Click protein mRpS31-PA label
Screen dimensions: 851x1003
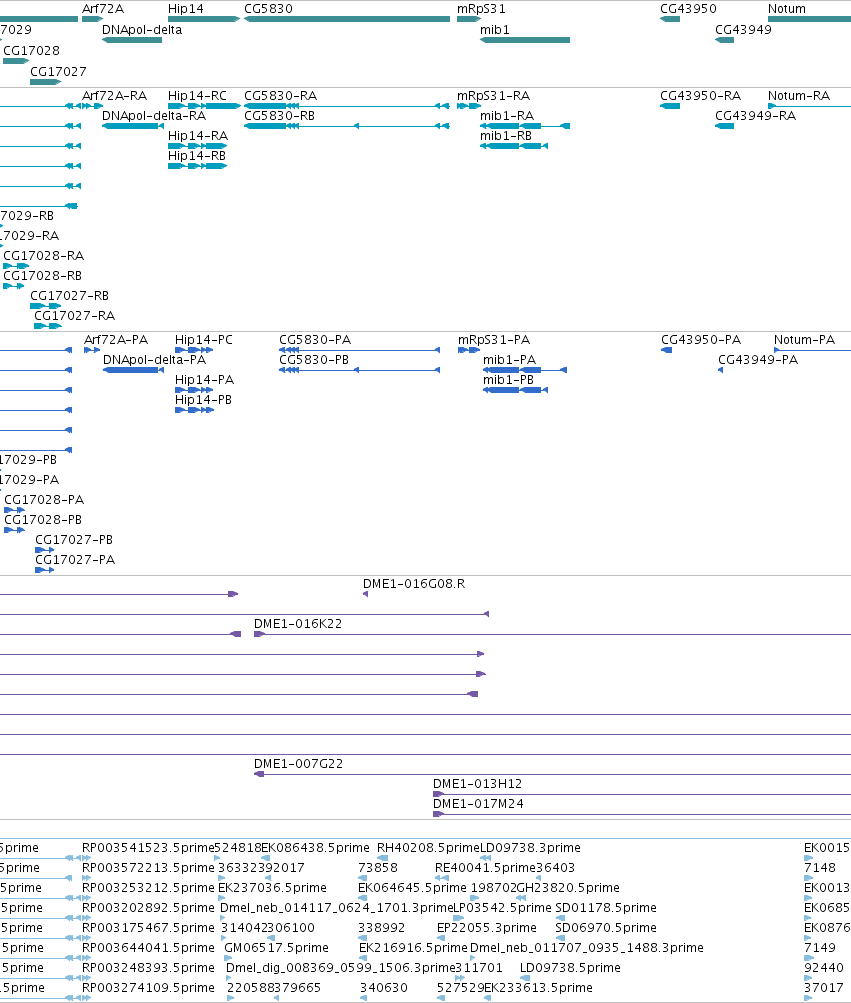494,340
